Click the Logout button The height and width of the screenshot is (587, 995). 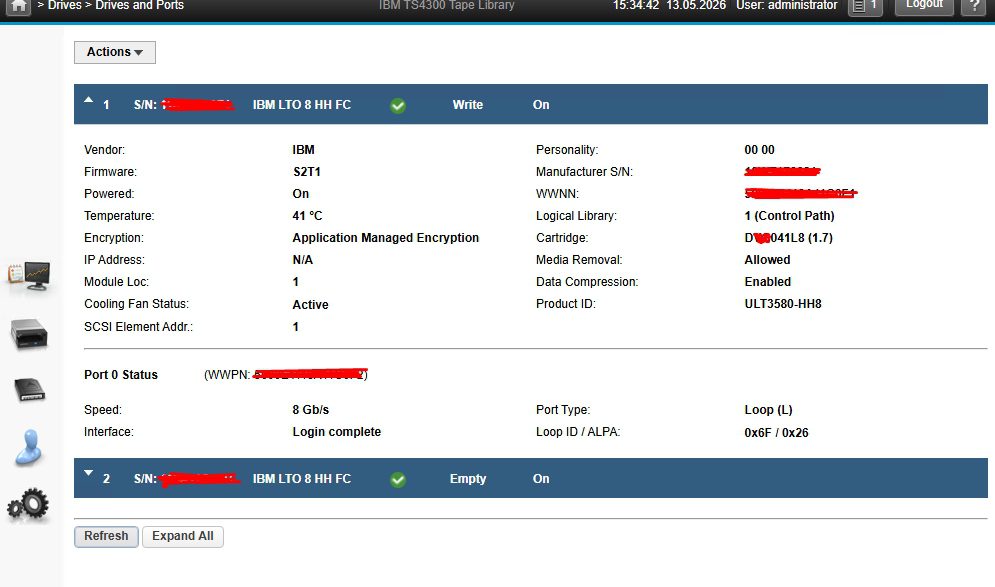tap(924, 6)
